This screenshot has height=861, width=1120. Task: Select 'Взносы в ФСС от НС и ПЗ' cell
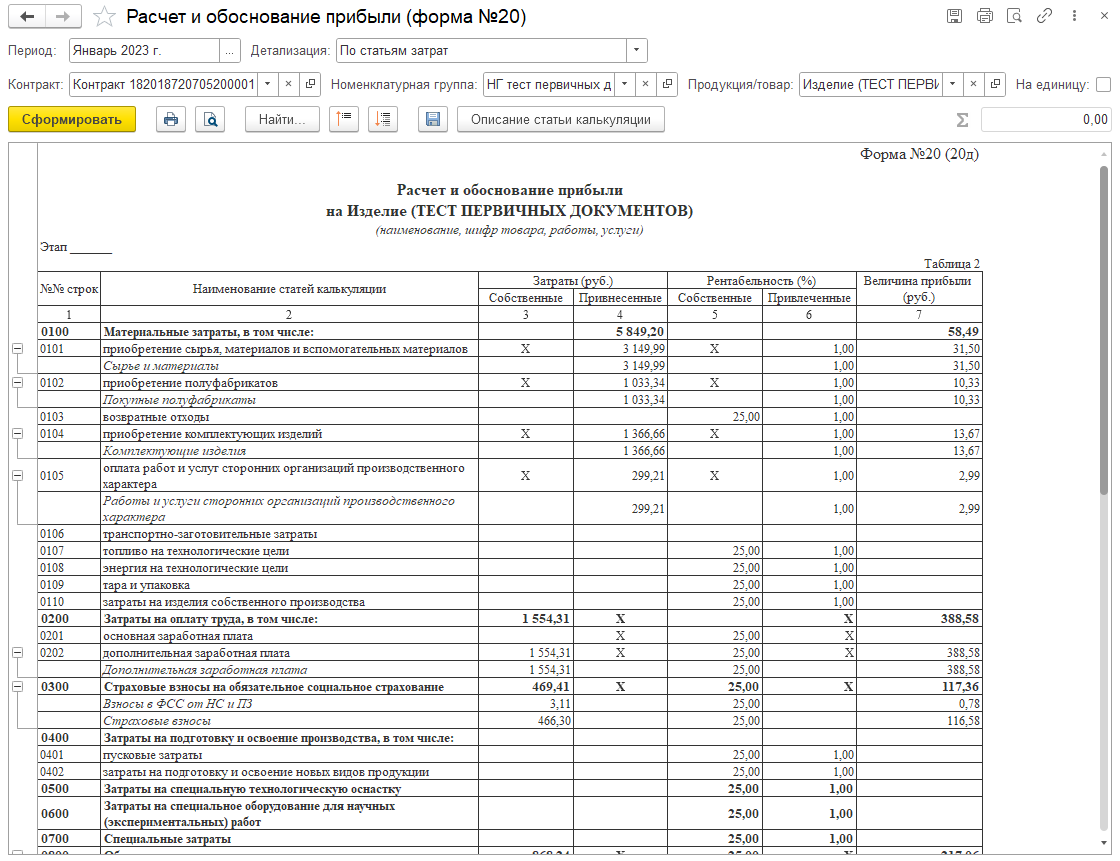coord(289,704)
